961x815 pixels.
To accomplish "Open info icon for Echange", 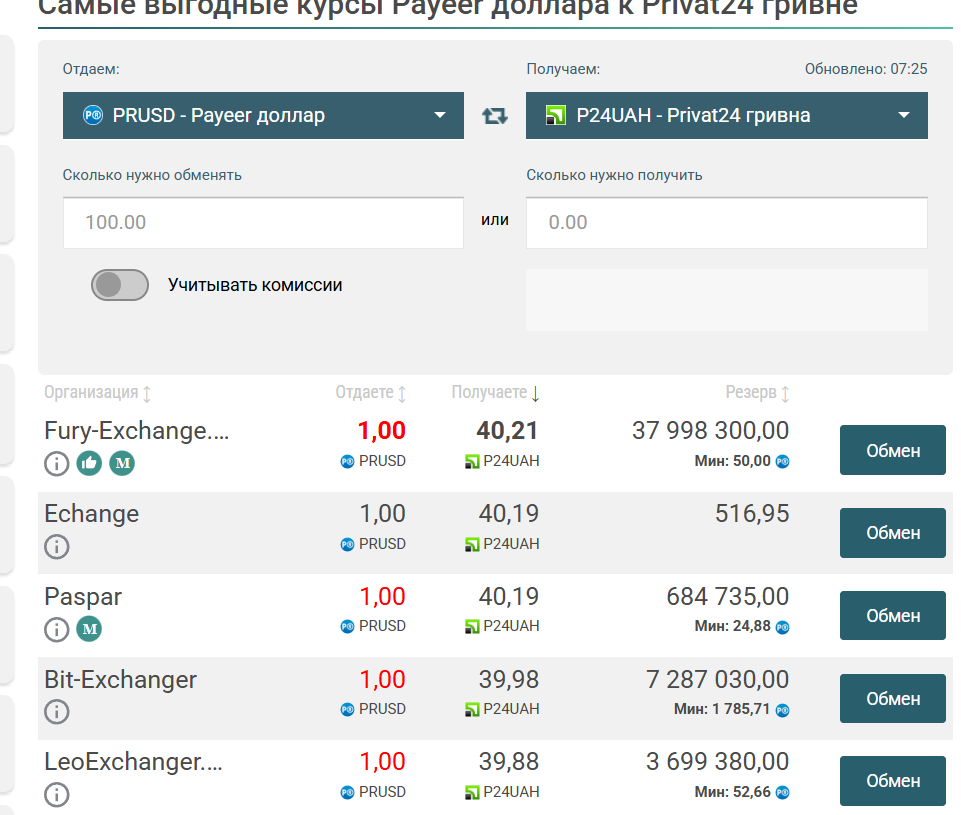I will click(57, 546).
